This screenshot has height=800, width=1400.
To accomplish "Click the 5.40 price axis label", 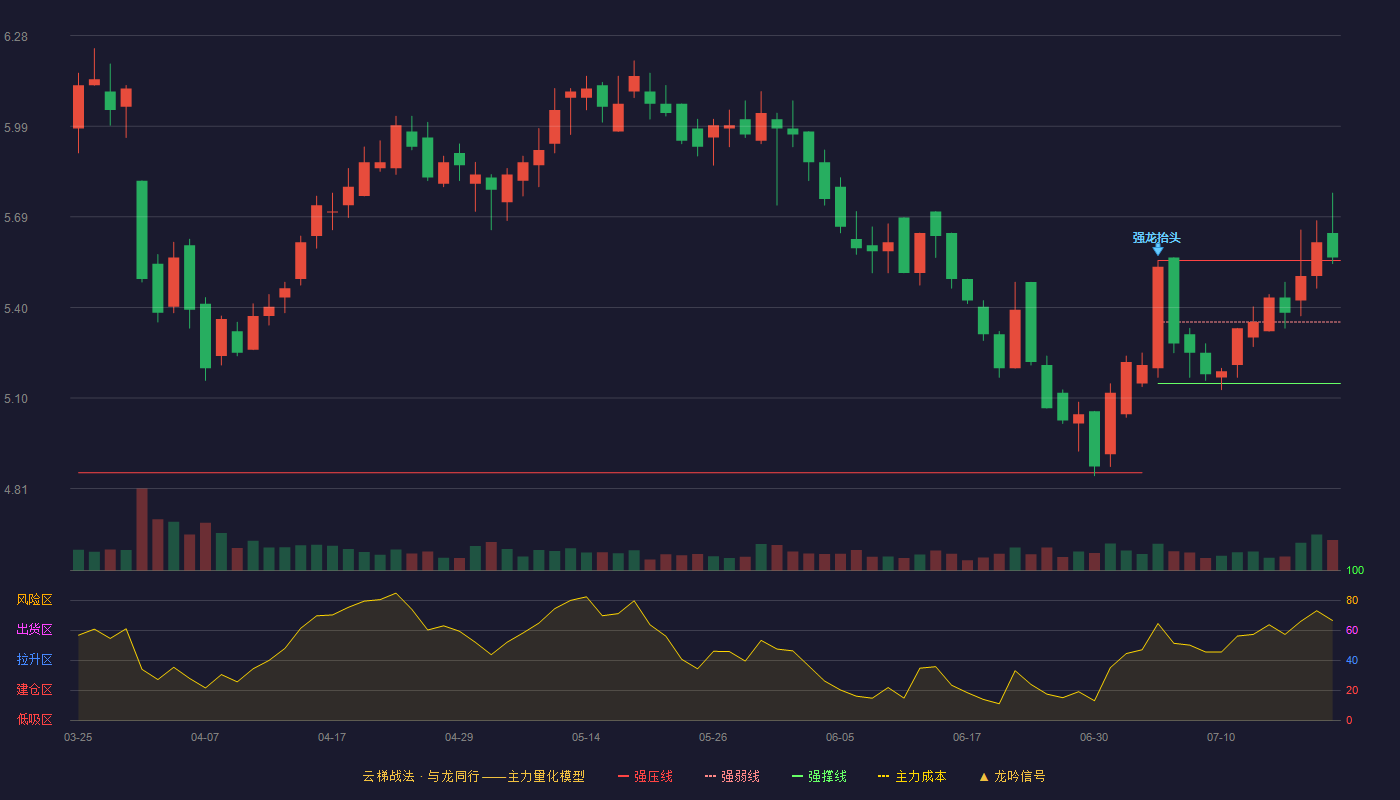I will pyautogui.click(x=16, y=309).
